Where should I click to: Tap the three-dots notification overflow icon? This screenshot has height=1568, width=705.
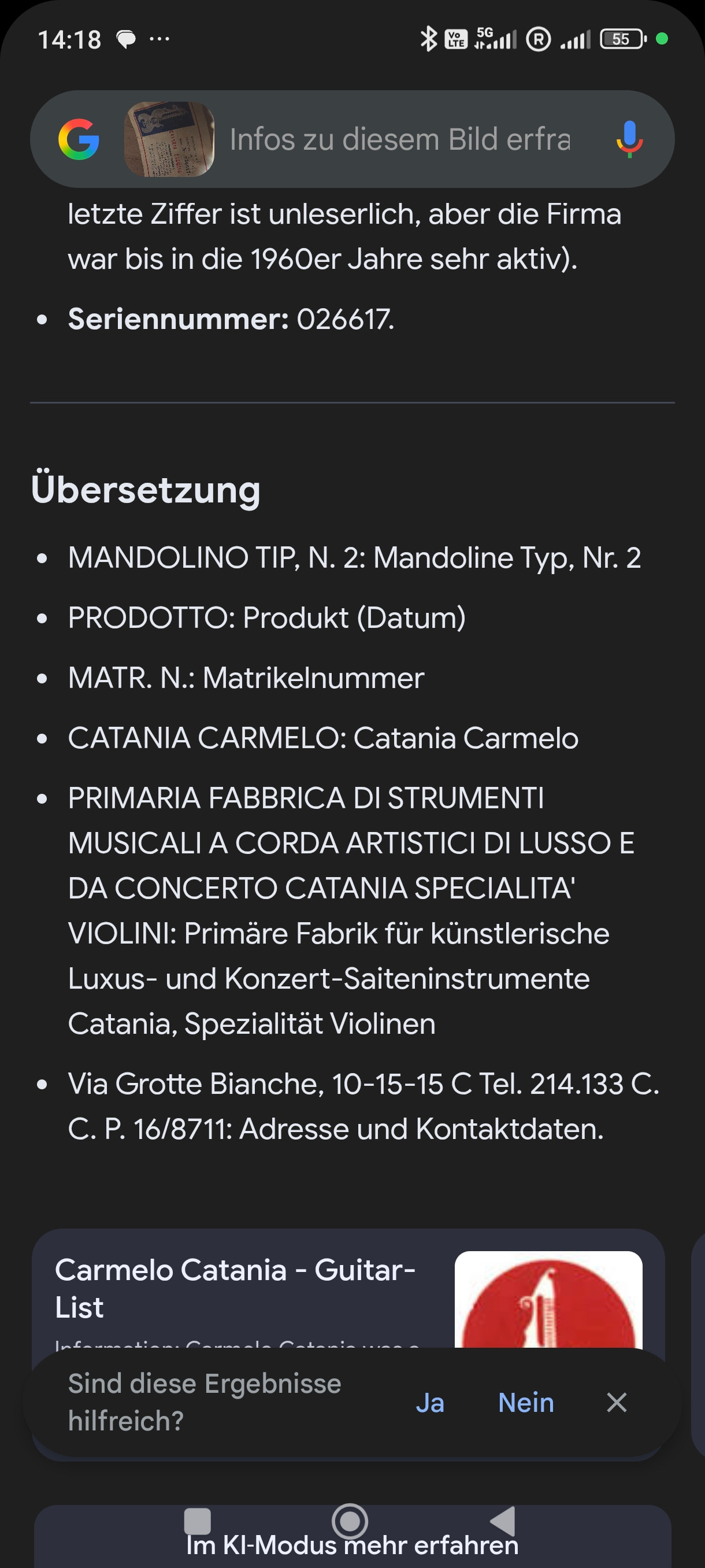[159, 39]
